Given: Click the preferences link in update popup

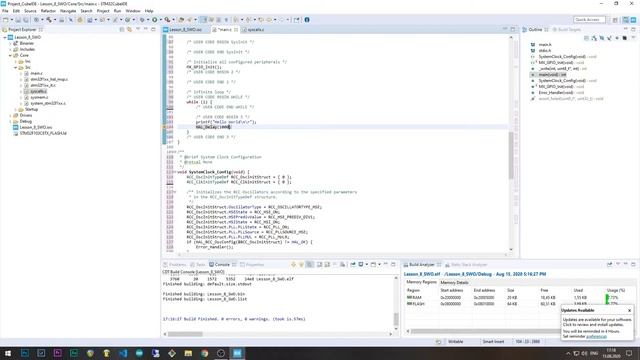Looking at the screenshot, I should (x=596, y=336).
